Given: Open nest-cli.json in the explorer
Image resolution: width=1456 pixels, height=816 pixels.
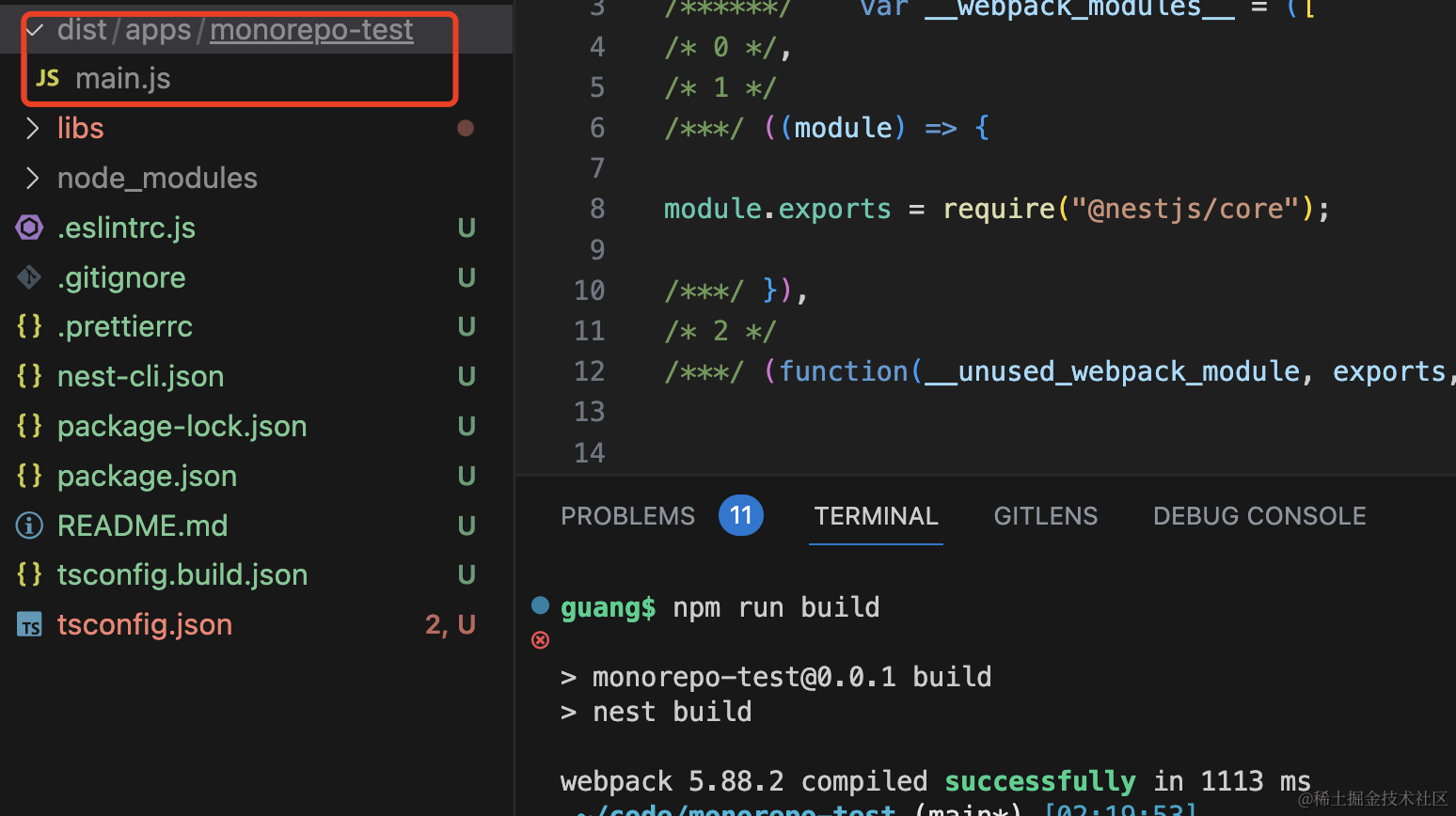Looking at the screenshot, I should click(x=140, y=377).
